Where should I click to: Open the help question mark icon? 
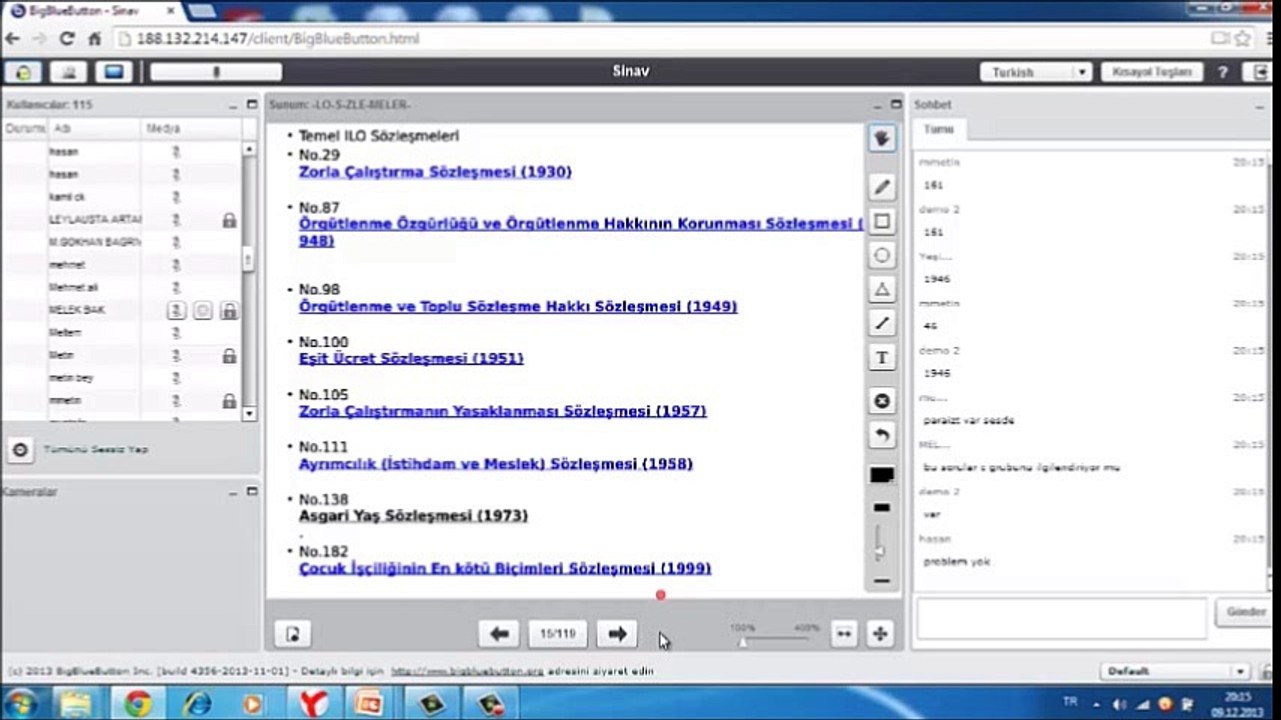[x=1222, y=72]
